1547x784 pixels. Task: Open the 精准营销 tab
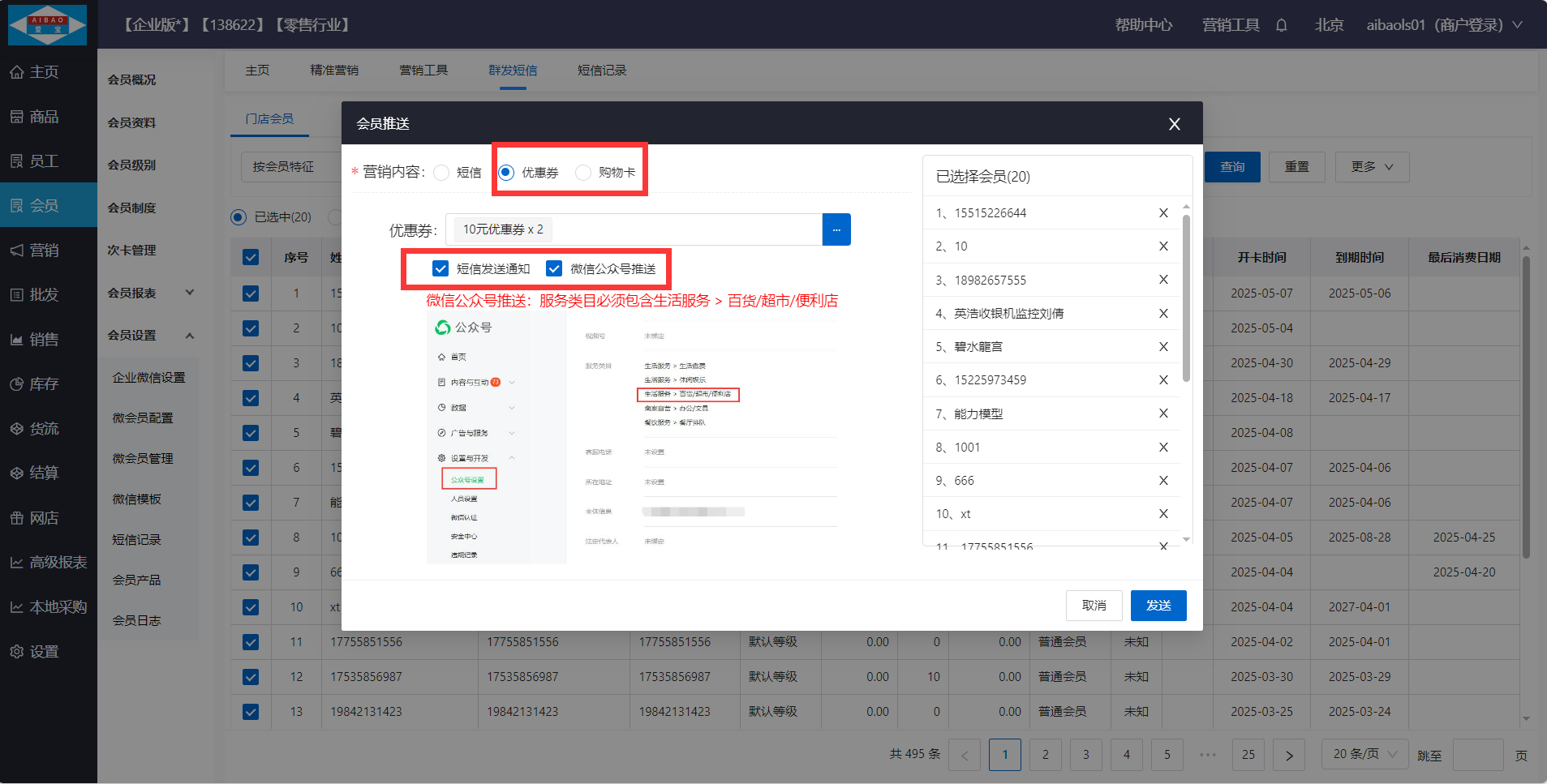(x=333, y=71)
